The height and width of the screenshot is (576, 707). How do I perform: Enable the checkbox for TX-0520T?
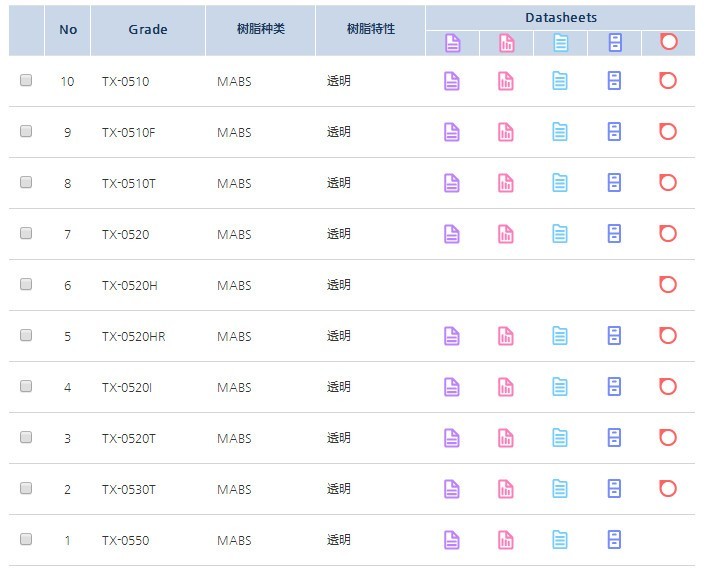pos(26,437)
